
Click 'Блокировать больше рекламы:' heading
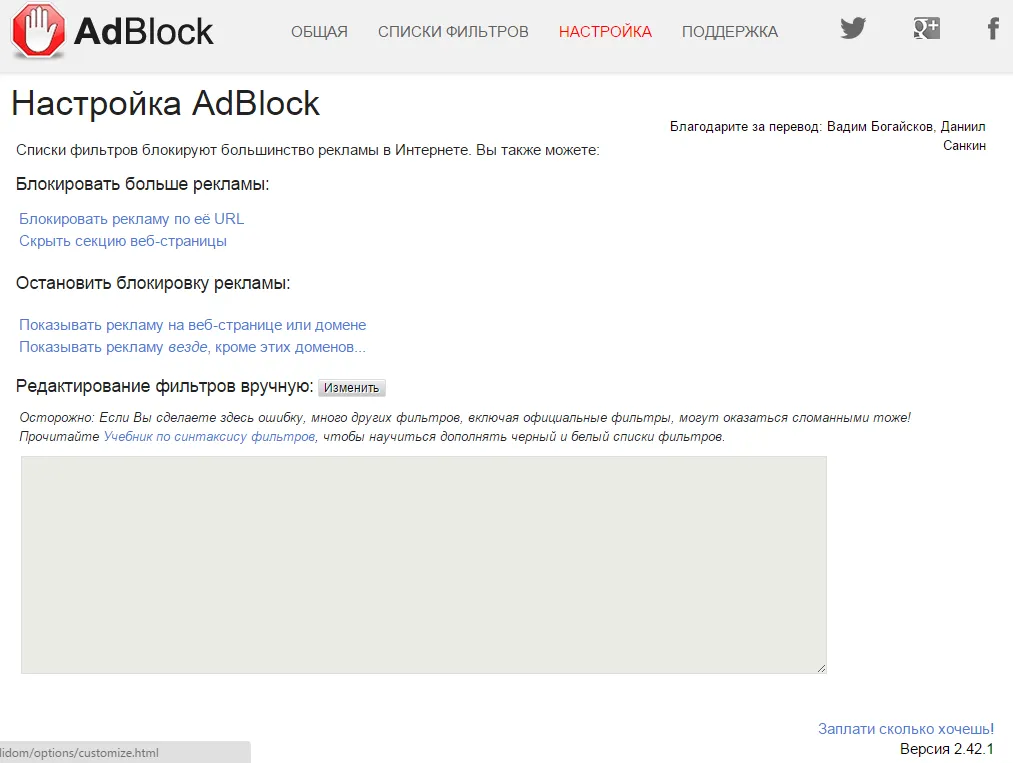pyautogui.click(x=142, y=184)
